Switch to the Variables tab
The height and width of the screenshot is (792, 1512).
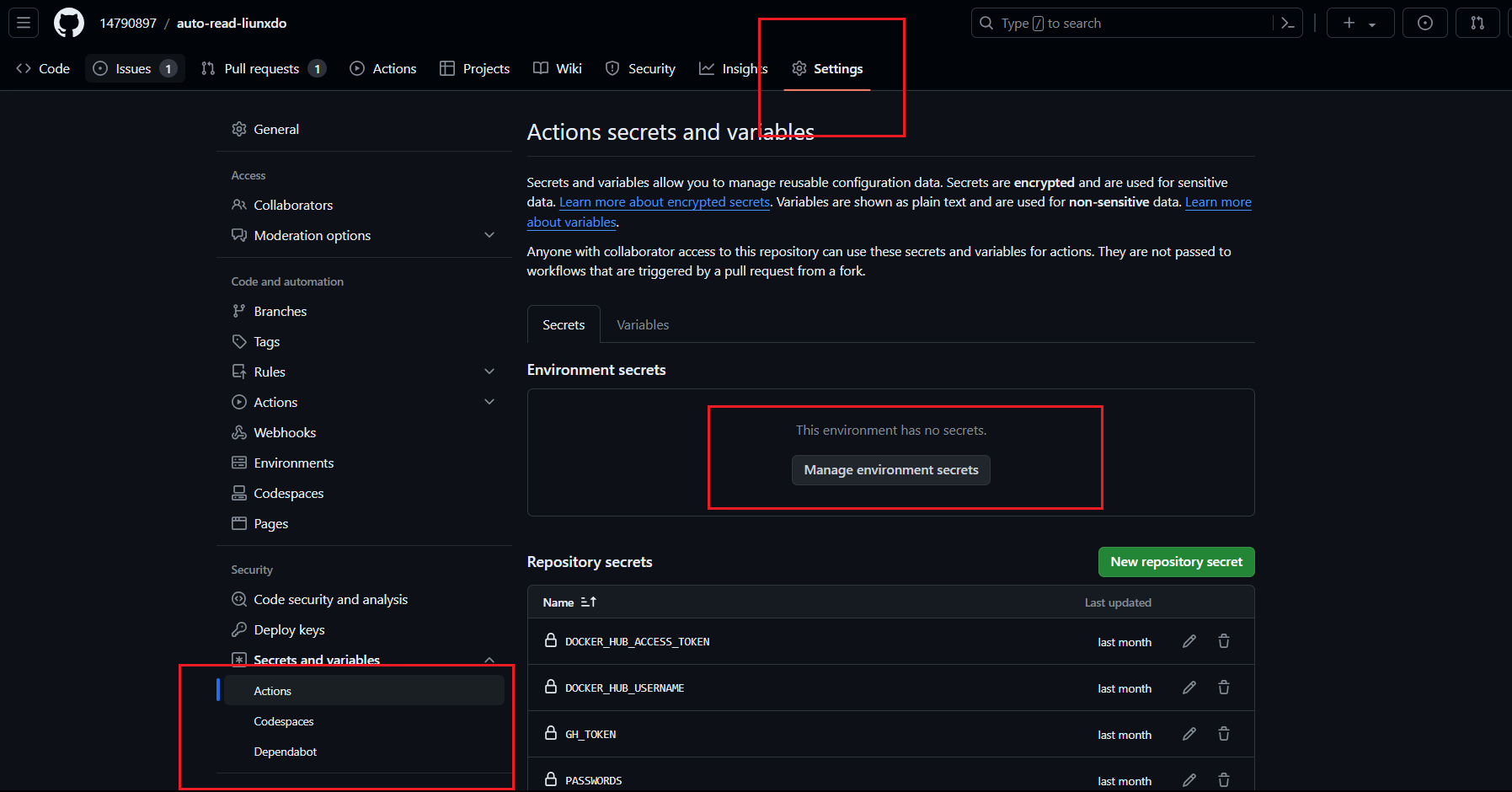[643, 324]
